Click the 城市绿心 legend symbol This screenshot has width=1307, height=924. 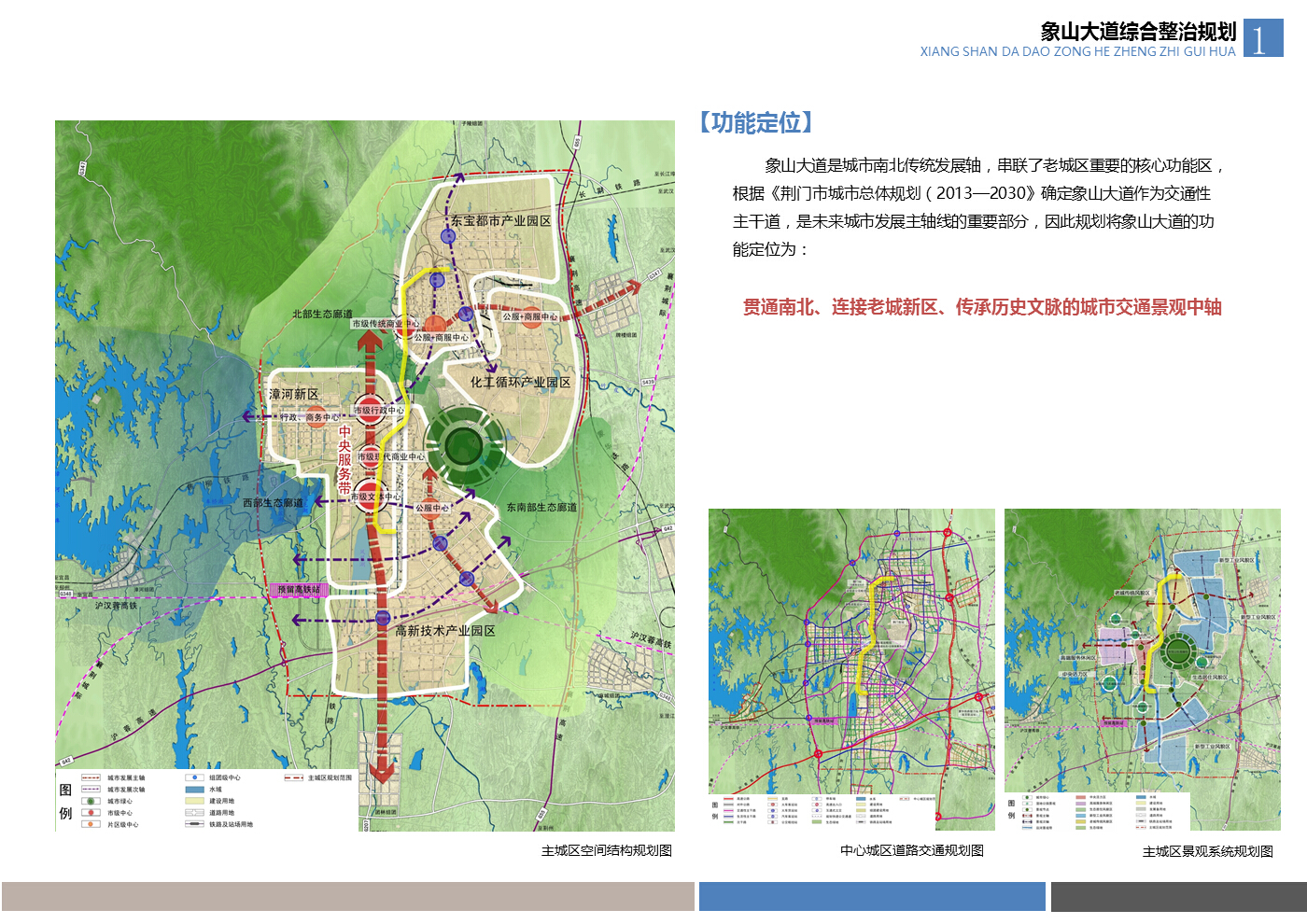91,801
